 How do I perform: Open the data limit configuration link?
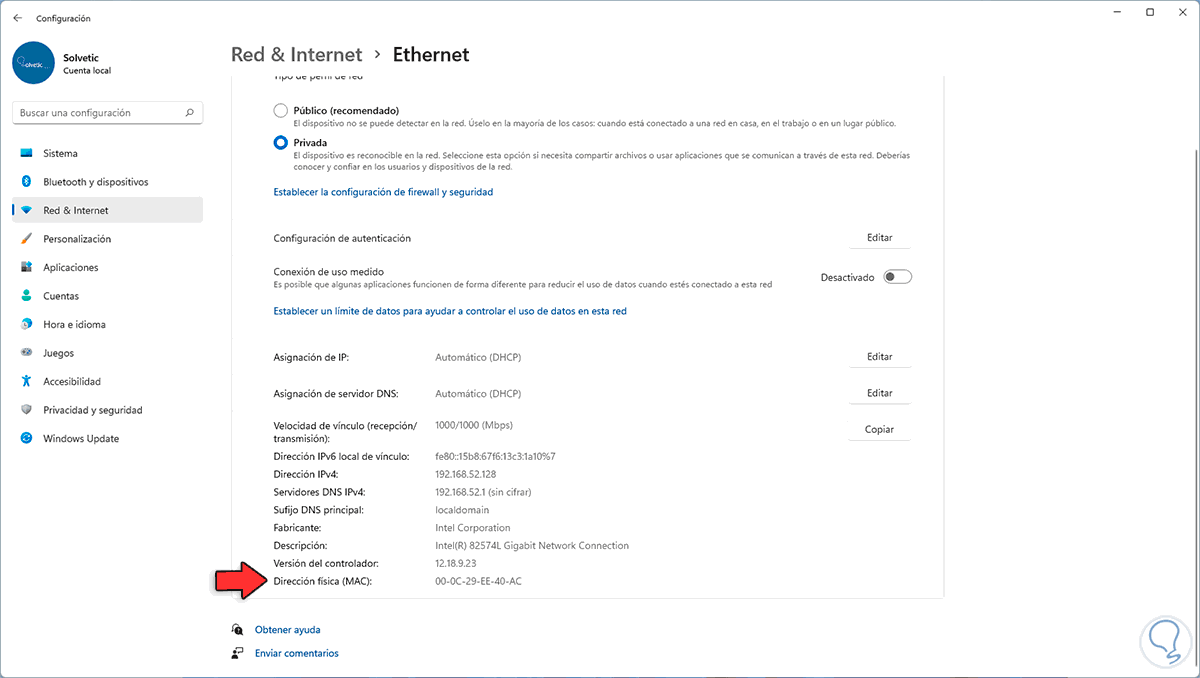tap(450, 311)
